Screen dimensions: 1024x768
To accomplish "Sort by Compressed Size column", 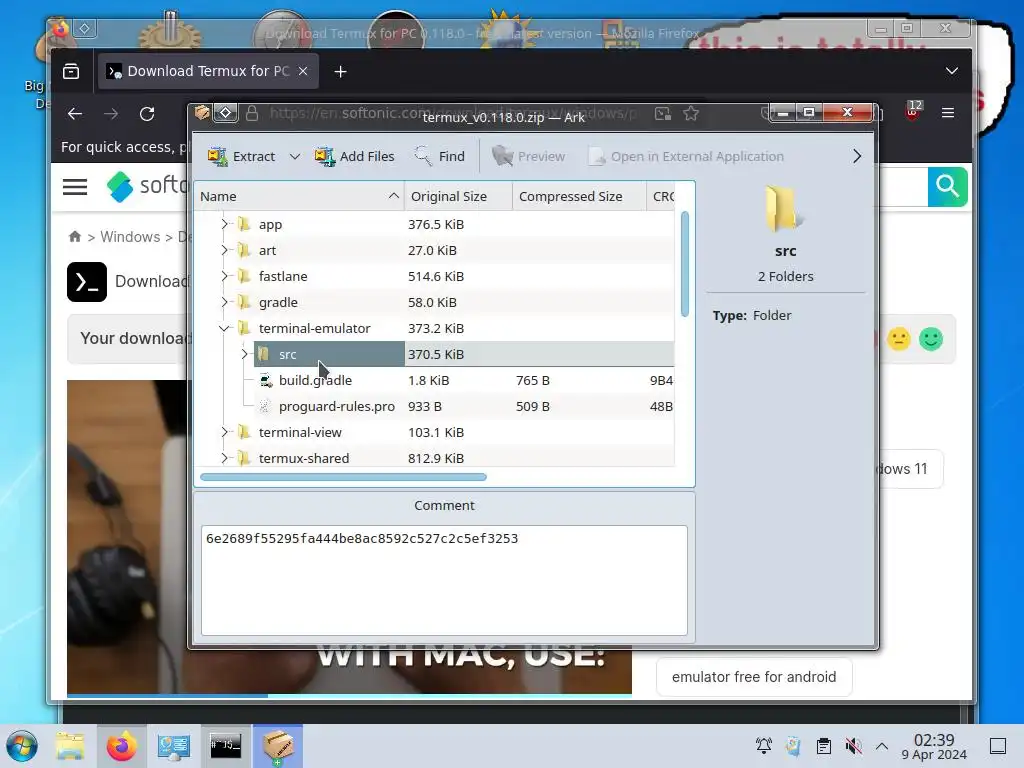I will point(579,197).
